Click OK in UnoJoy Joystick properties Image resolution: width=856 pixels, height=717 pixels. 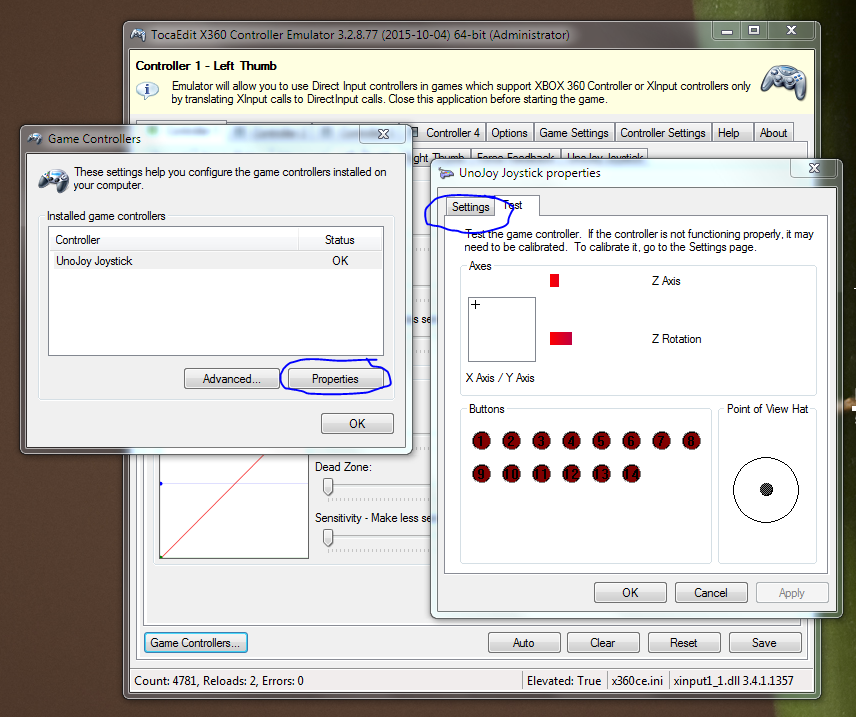tap(630, 592)
